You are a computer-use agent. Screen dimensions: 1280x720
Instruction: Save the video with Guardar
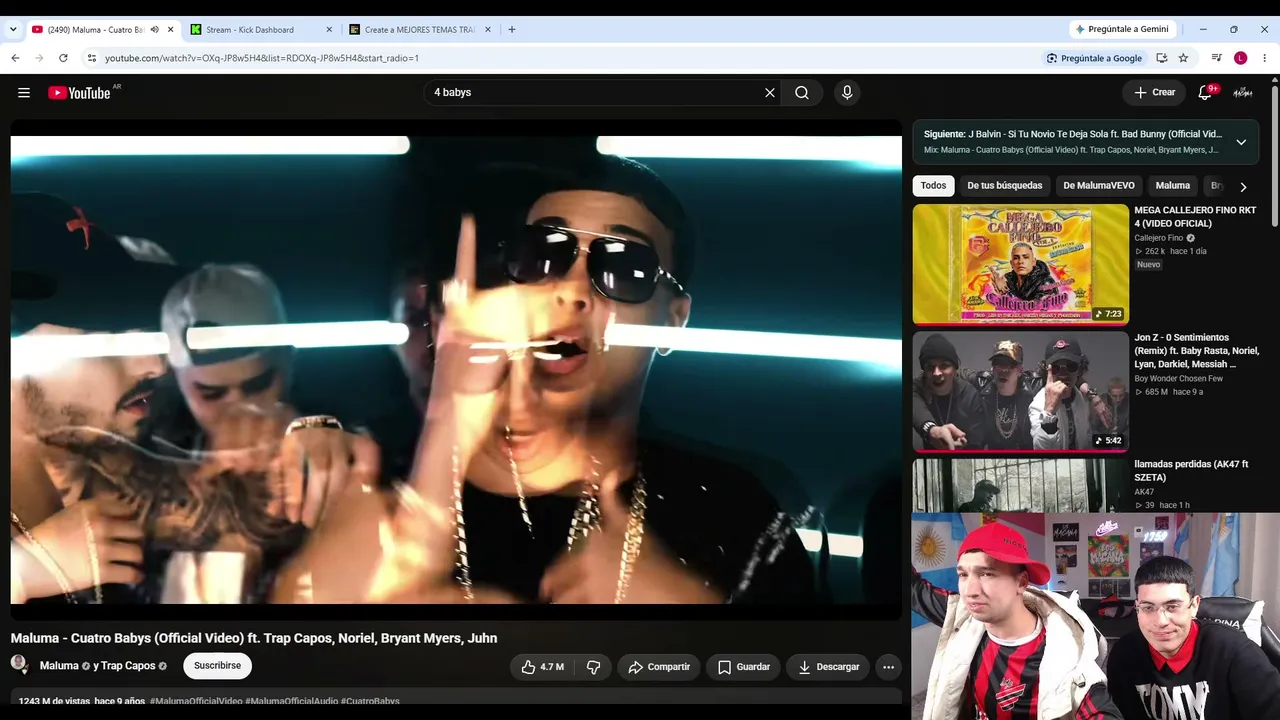(x=744, y=667)
